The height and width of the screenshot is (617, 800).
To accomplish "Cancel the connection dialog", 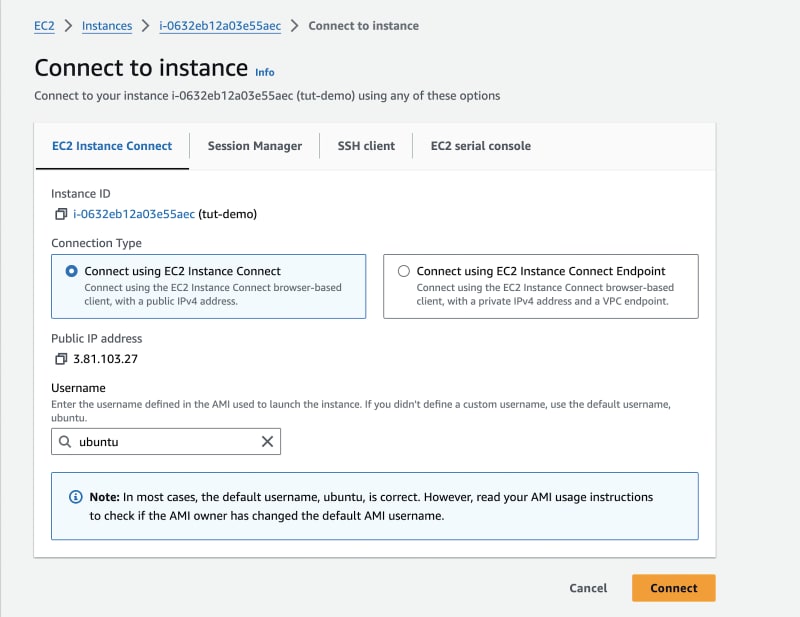I will 588,588.
